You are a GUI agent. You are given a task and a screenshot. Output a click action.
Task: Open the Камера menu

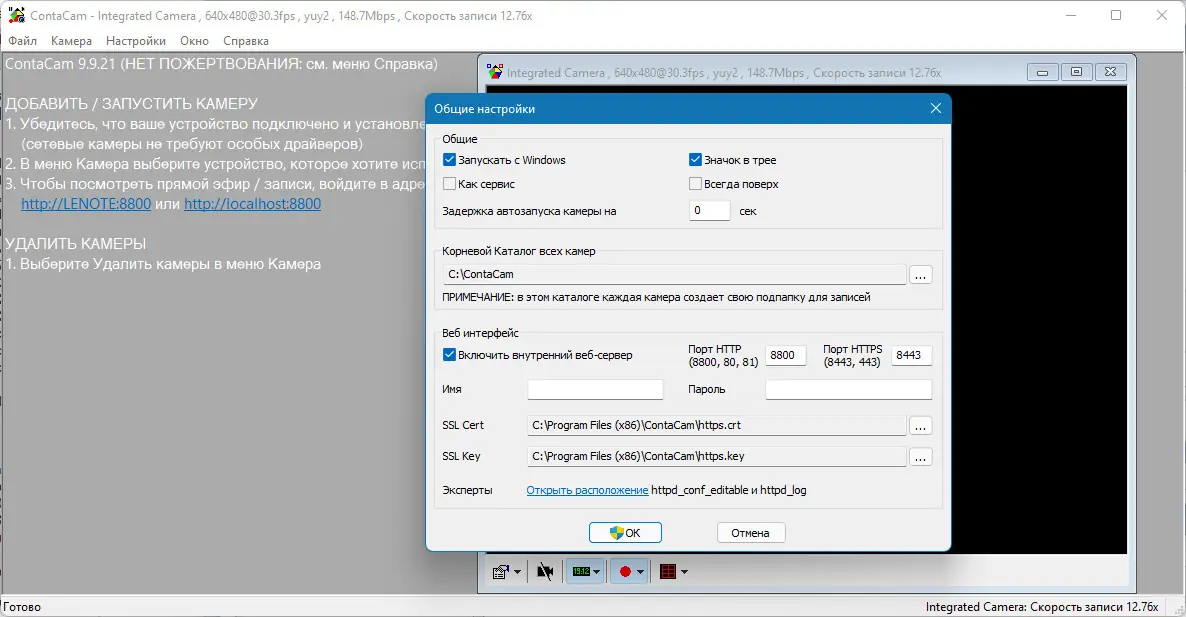pos(71,41)
